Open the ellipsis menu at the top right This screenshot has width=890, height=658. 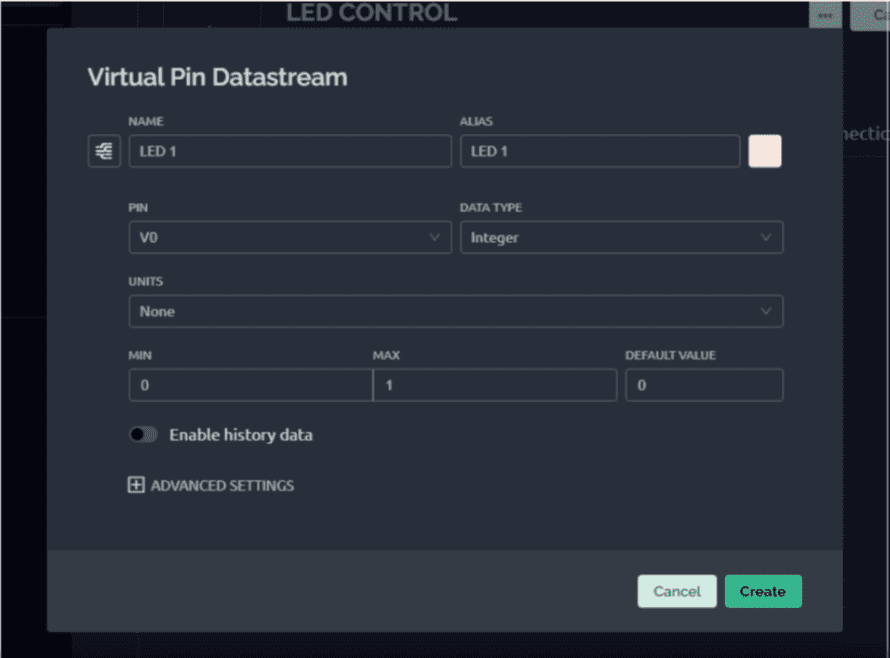(825, 15)
